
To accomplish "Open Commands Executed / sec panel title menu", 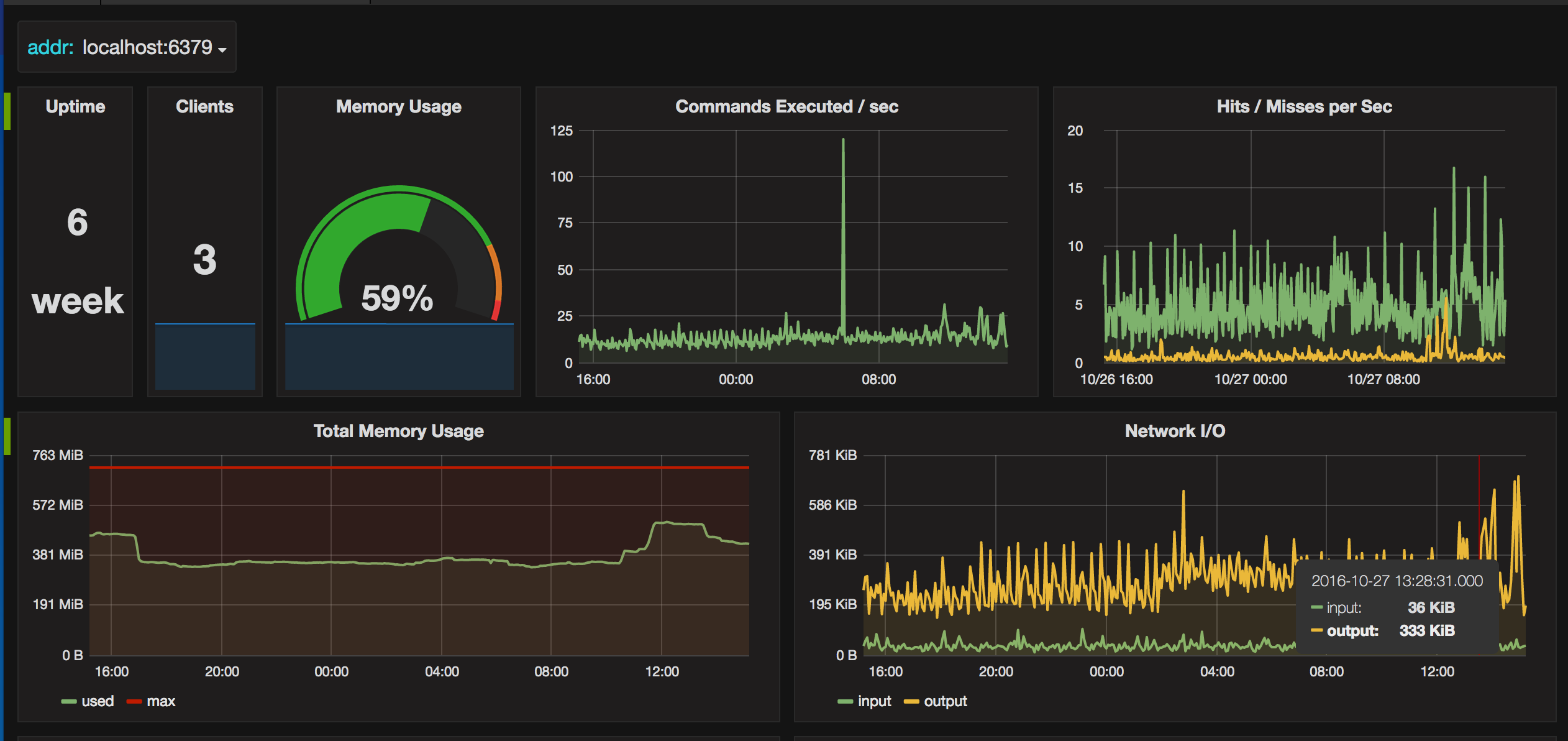I will [x=786, y=107].
